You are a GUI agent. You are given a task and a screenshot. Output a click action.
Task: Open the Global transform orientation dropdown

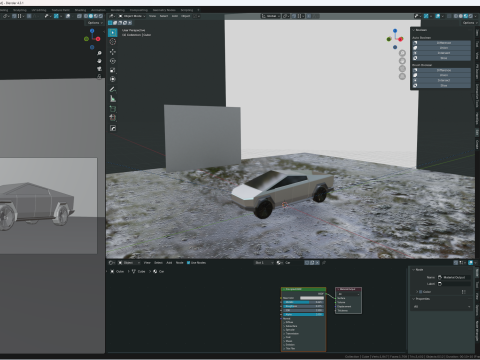click(x=270, y=16)
